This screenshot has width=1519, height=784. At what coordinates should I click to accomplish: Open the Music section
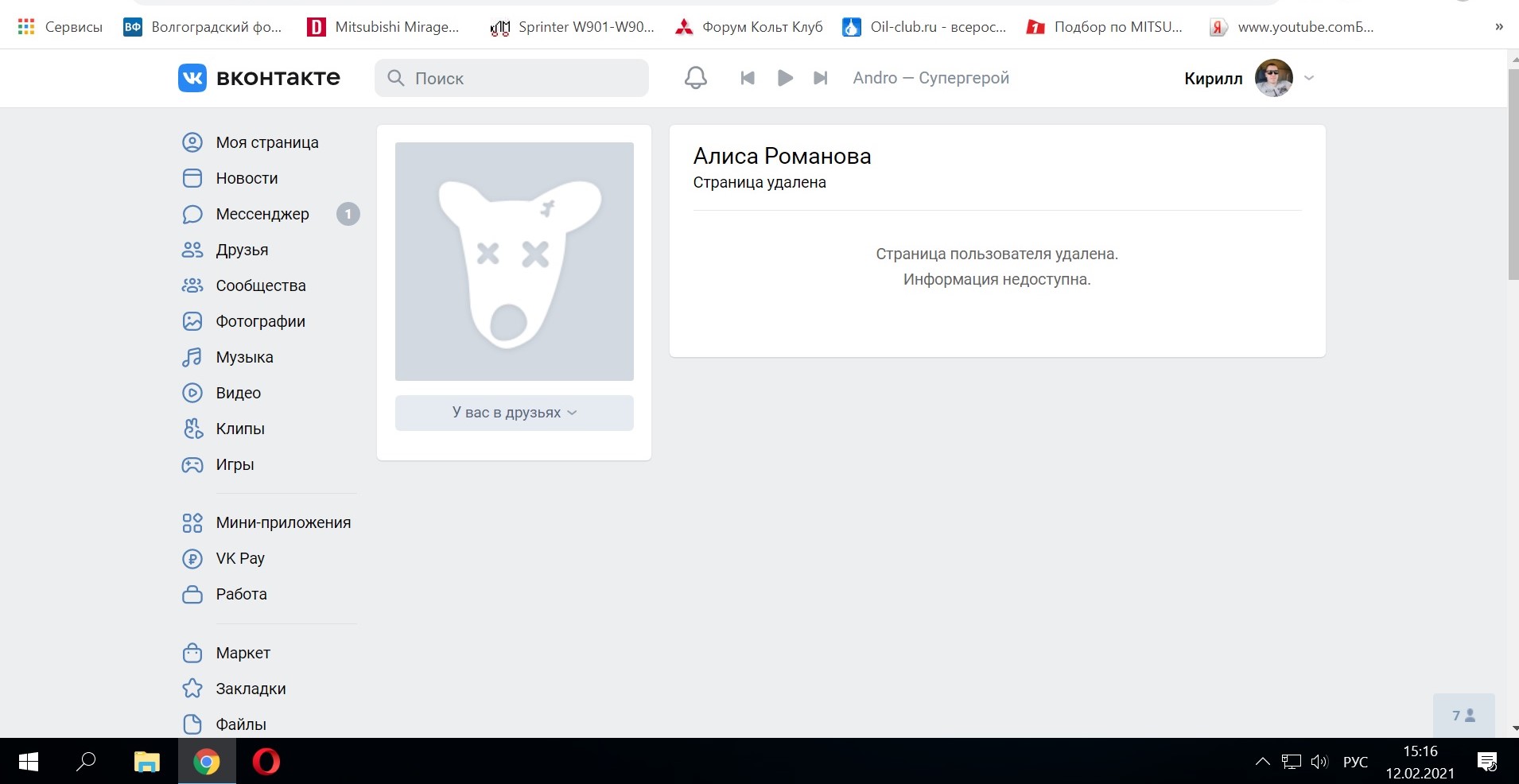pos(244,357)
